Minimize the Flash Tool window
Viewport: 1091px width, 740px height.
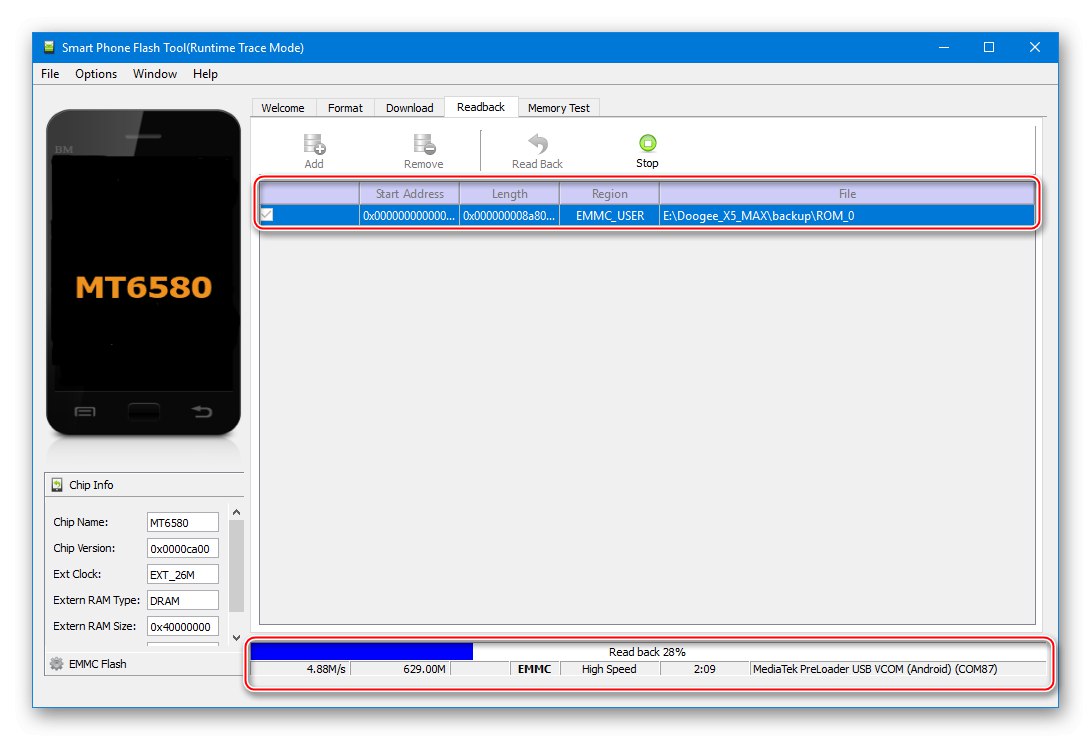(x=943, y=47)
